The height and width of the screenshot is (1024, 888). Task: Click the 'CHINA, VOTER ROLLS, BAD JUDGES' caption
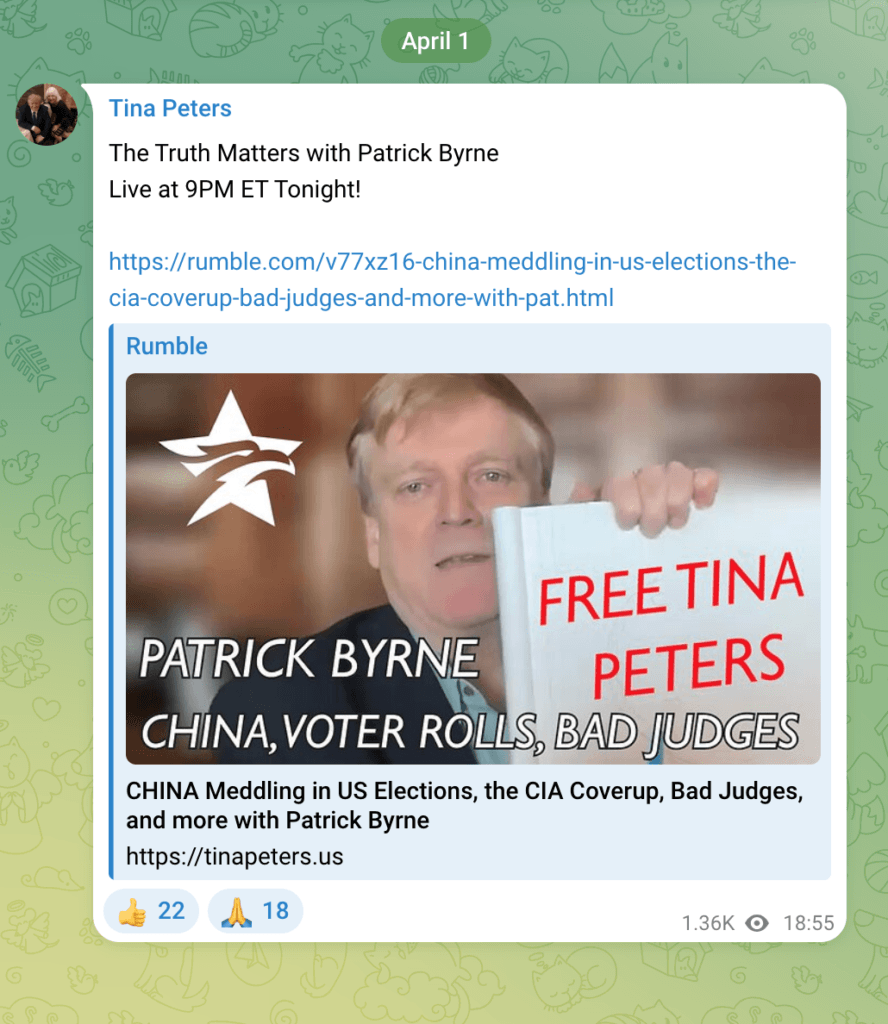coord(470,731)
